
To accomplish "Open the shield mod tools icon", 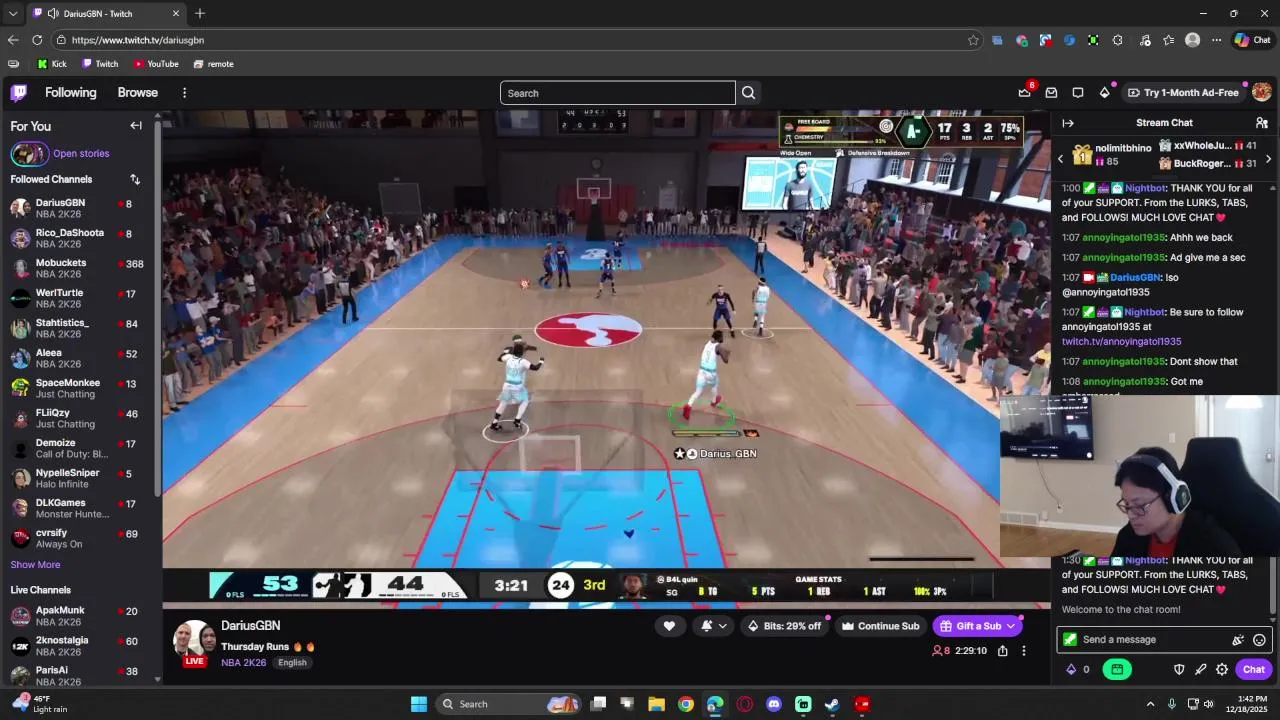I will click(1179, 670).
